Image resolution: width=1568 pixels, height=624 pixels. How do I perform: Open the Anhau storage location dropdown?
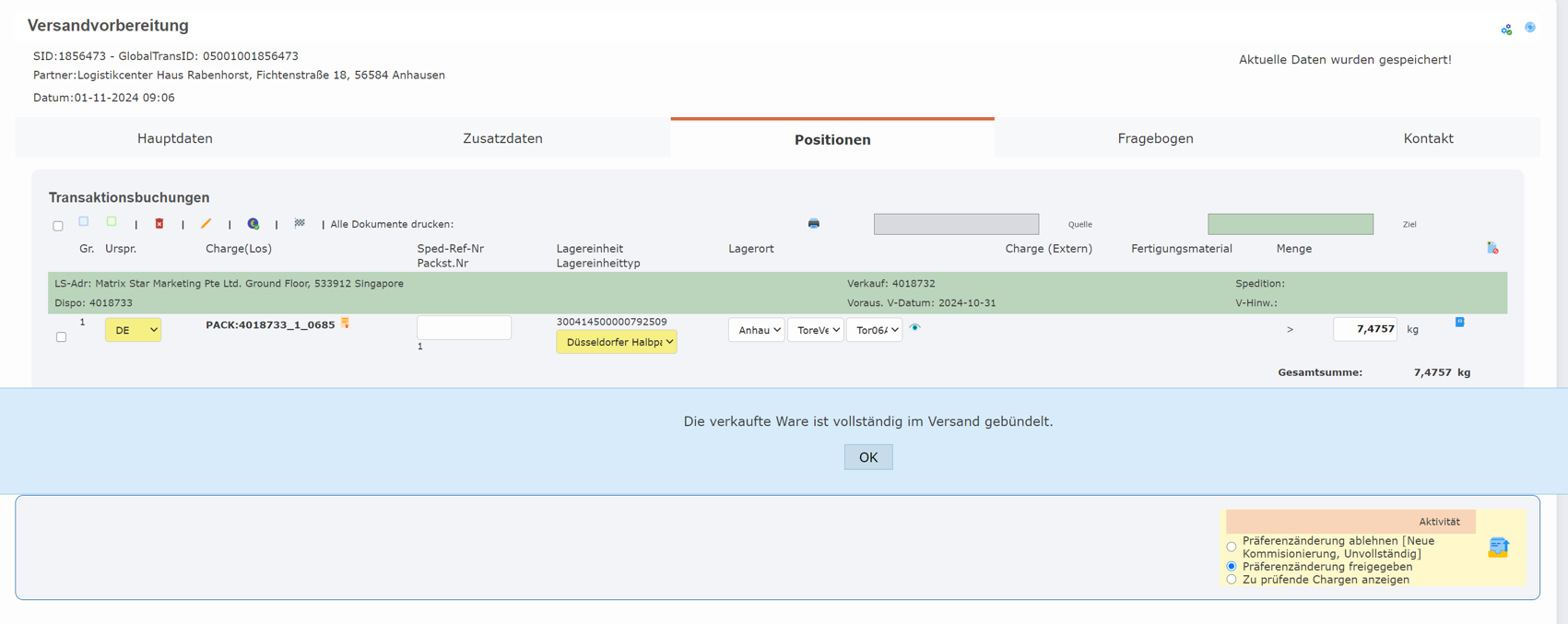(756, 330)
